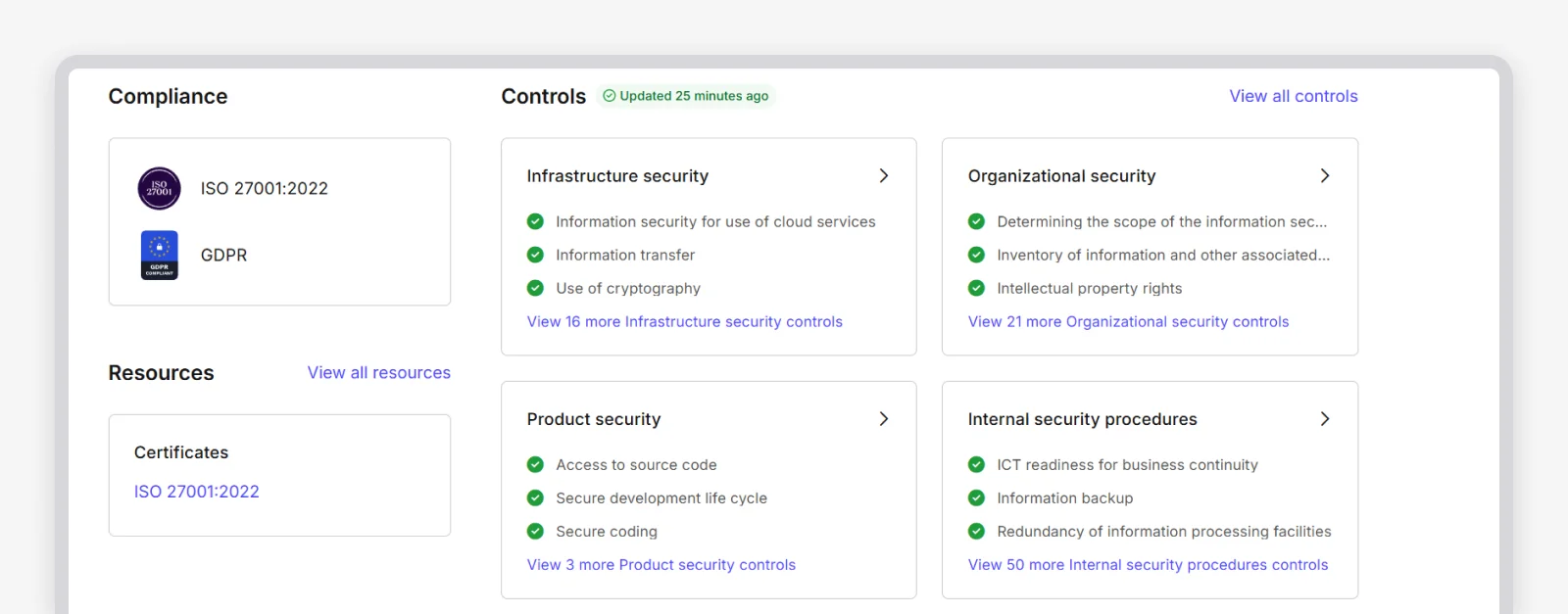This screenshot has width=1568, height=614.
Task: Expand Internal security procedures chevron arrow
Action: click(1325, 418)
